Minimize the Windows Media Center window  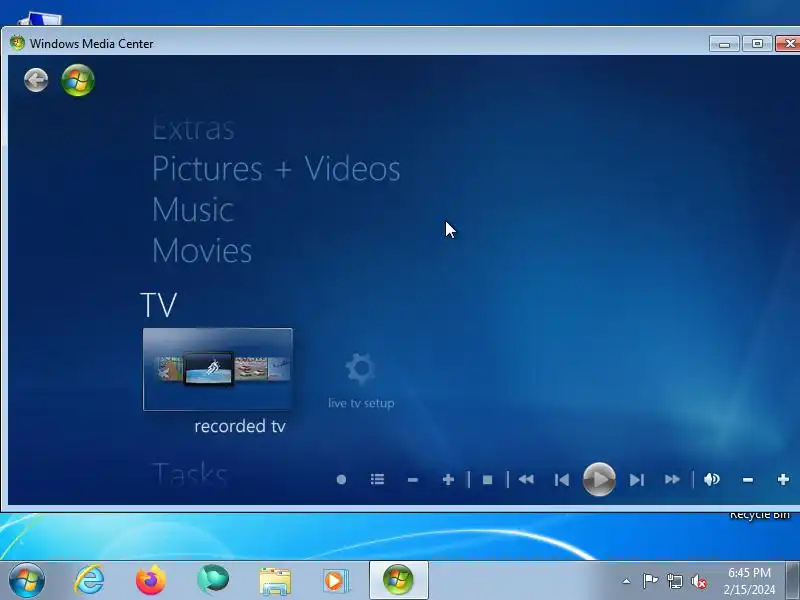(724, 44)
